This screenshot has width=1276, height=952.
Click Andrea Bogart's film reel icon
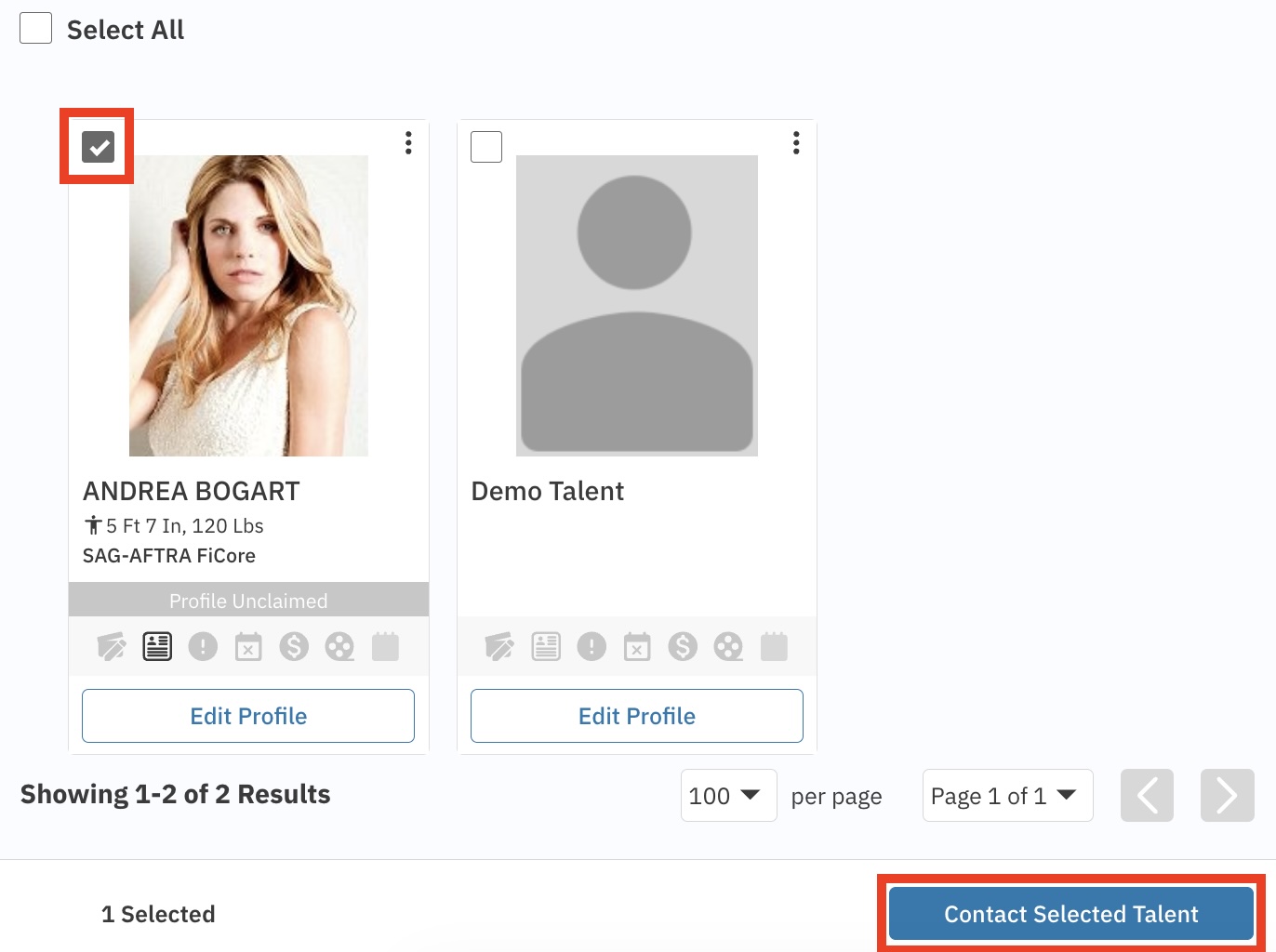[x=339, y=646]
